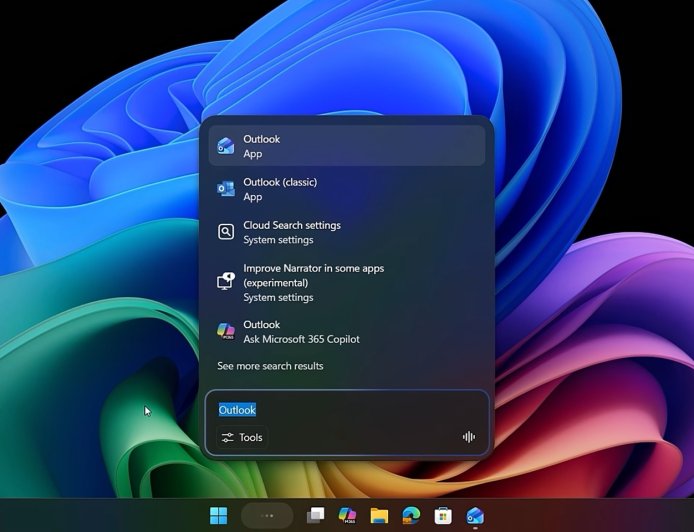Click the Microsoft 365 Copilot result icon

pyautogui.click(x=226, y=331)
